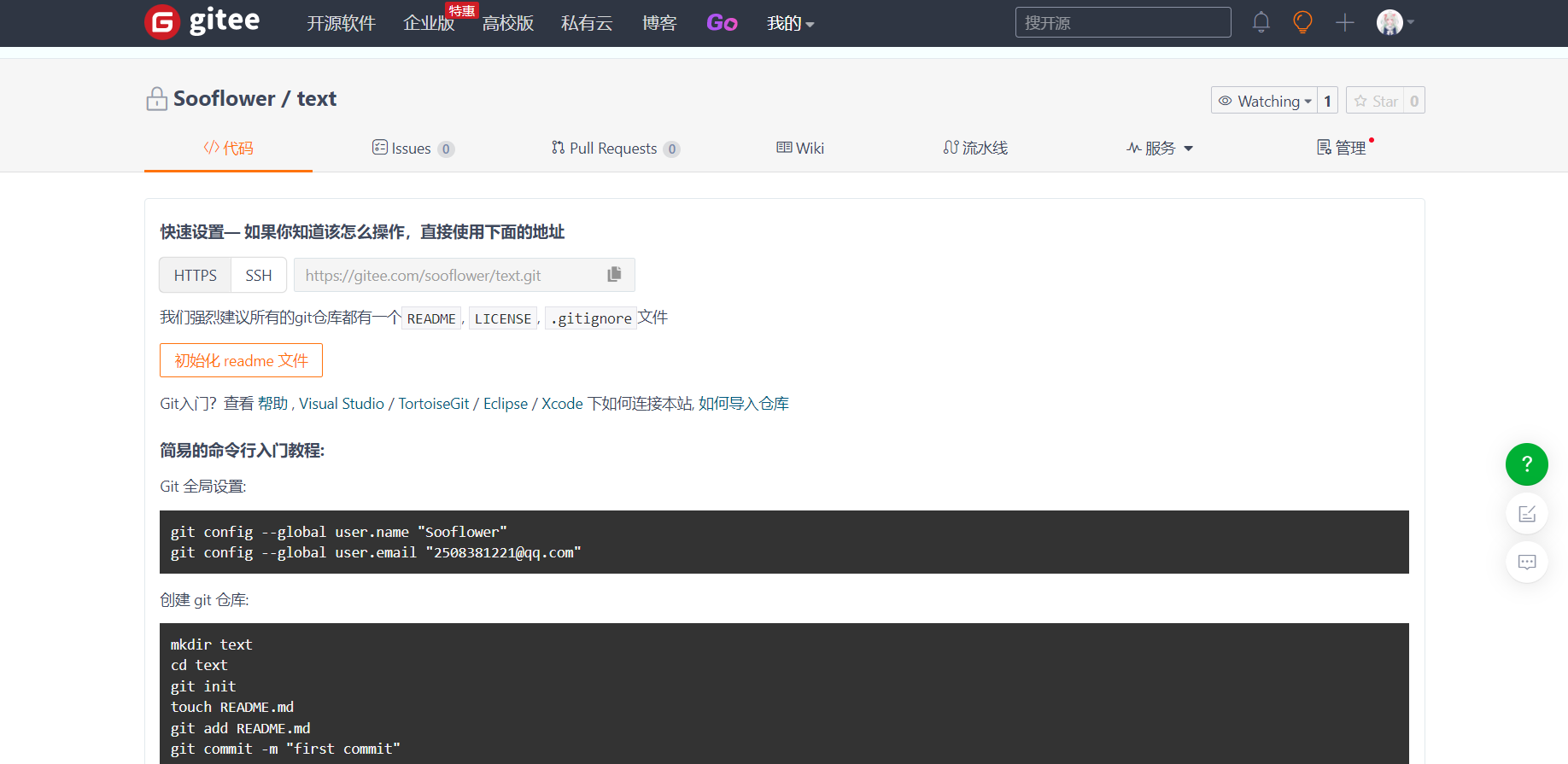Open the Sooflower owner link
The height and width of the screenshot is (764, 1568).
tap(225, 99)
